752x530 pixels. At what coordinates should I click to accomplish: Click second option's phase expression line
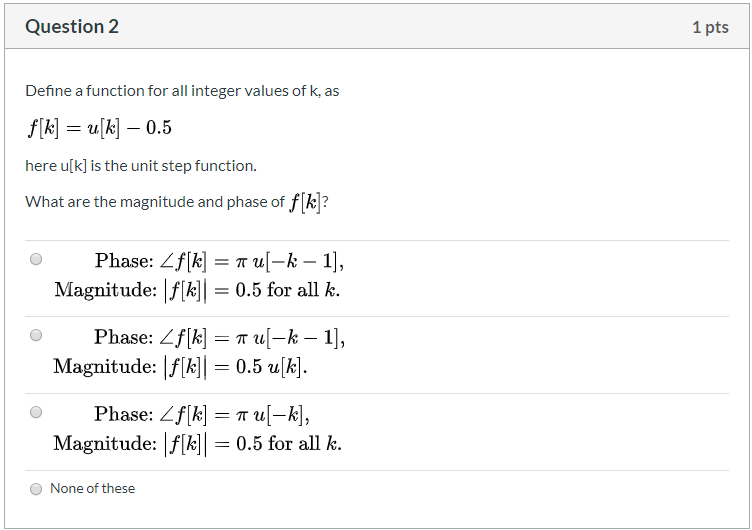[x=219, y=338]
